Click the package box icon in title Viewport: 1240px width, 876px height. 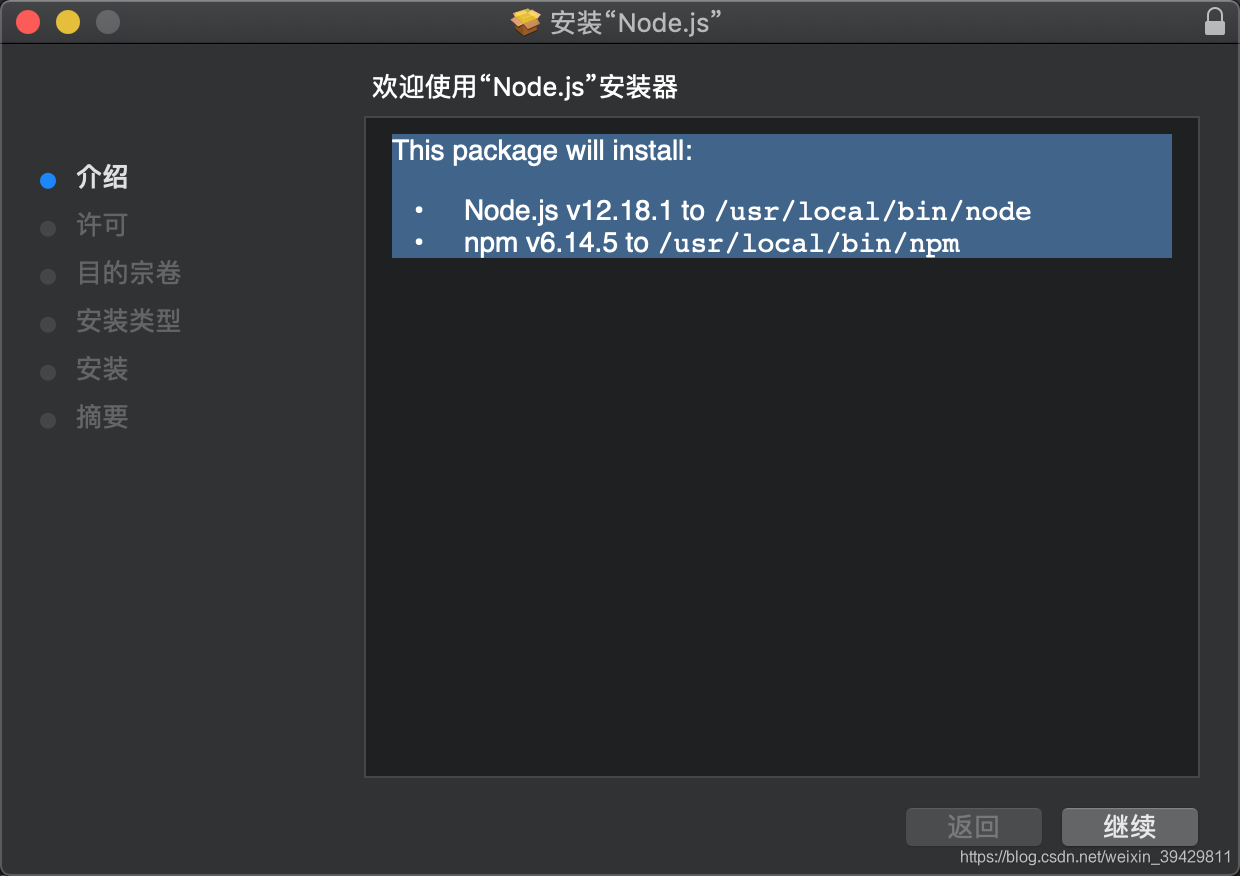point(526,22)
